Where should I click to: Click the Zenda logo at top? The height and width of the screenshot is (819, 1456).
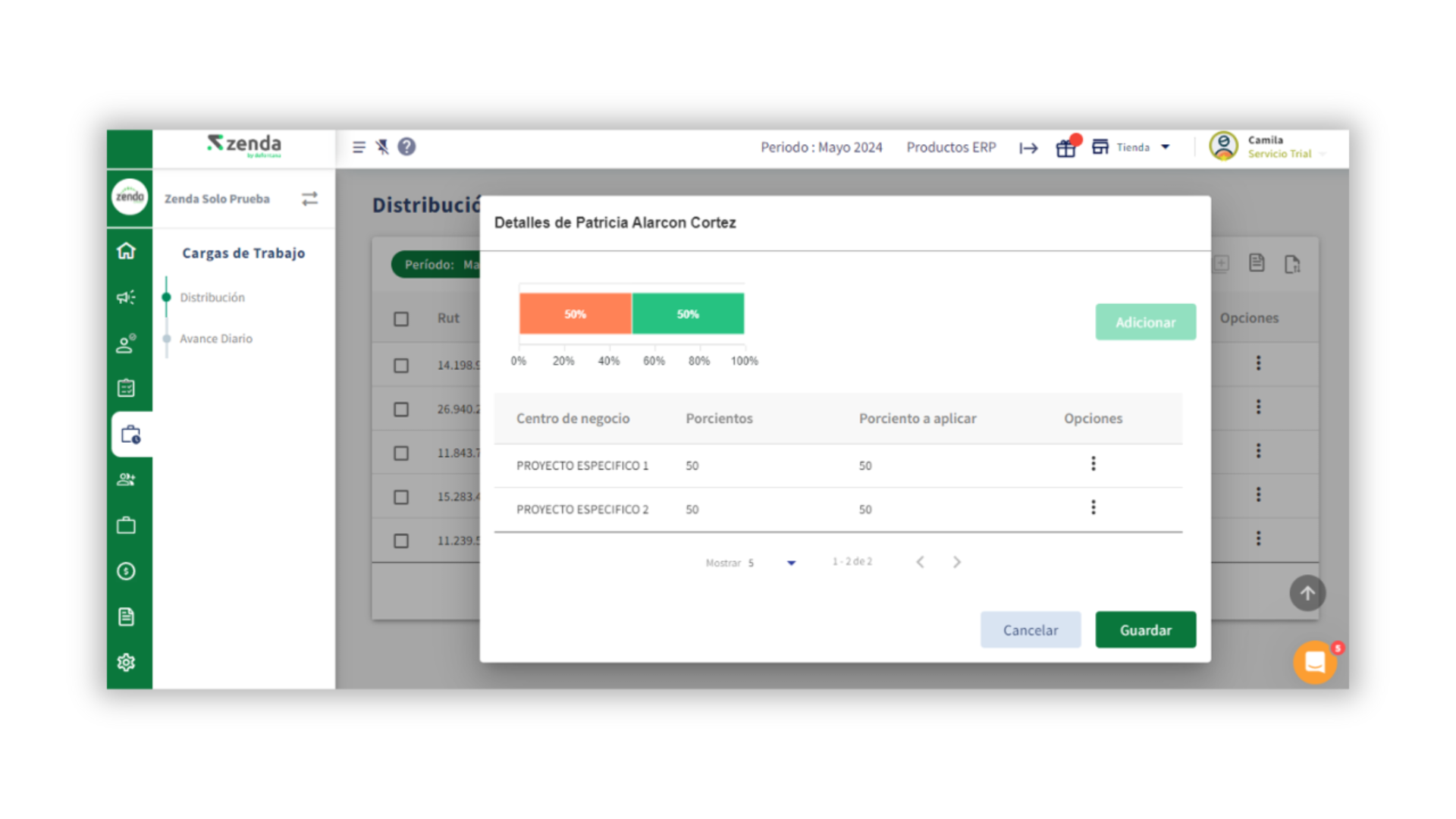(x=244, y=146)
